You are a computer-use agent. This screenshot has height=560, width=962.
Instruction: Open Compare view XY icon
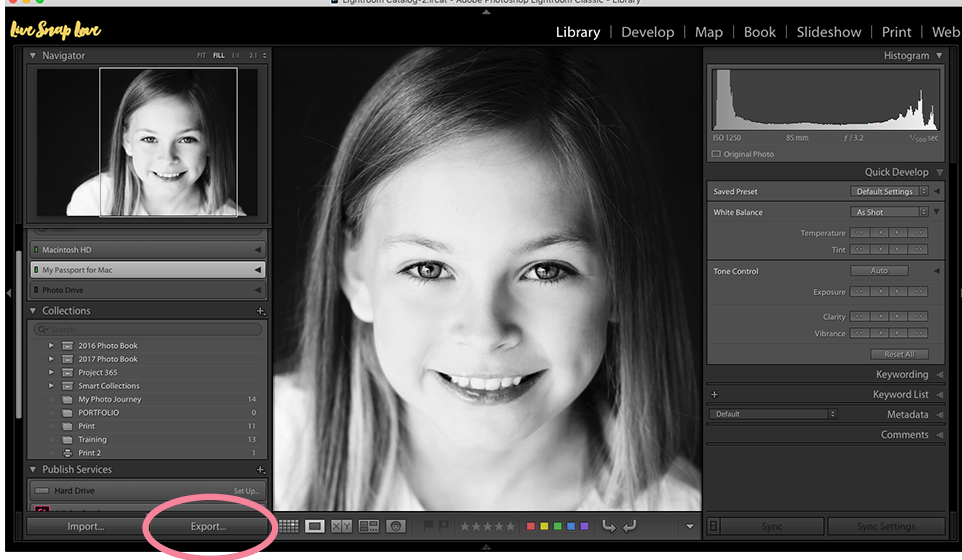click(x=342, y=526)
